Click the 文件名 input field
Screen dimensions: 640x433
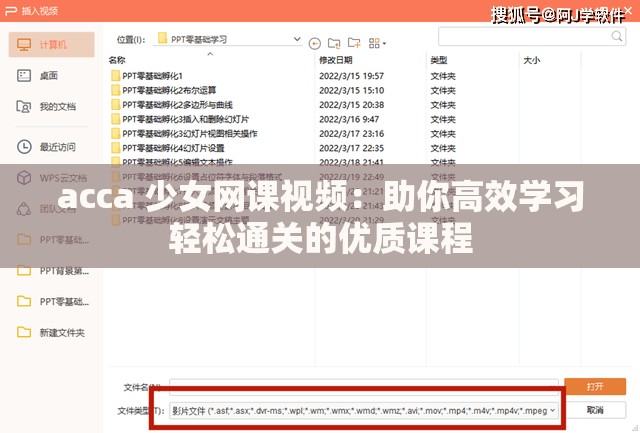point(364,387)
